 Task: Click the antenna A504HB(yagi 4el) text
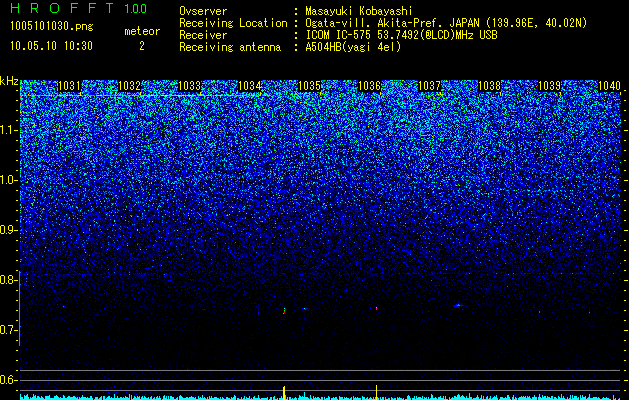(x=353, y=47)
